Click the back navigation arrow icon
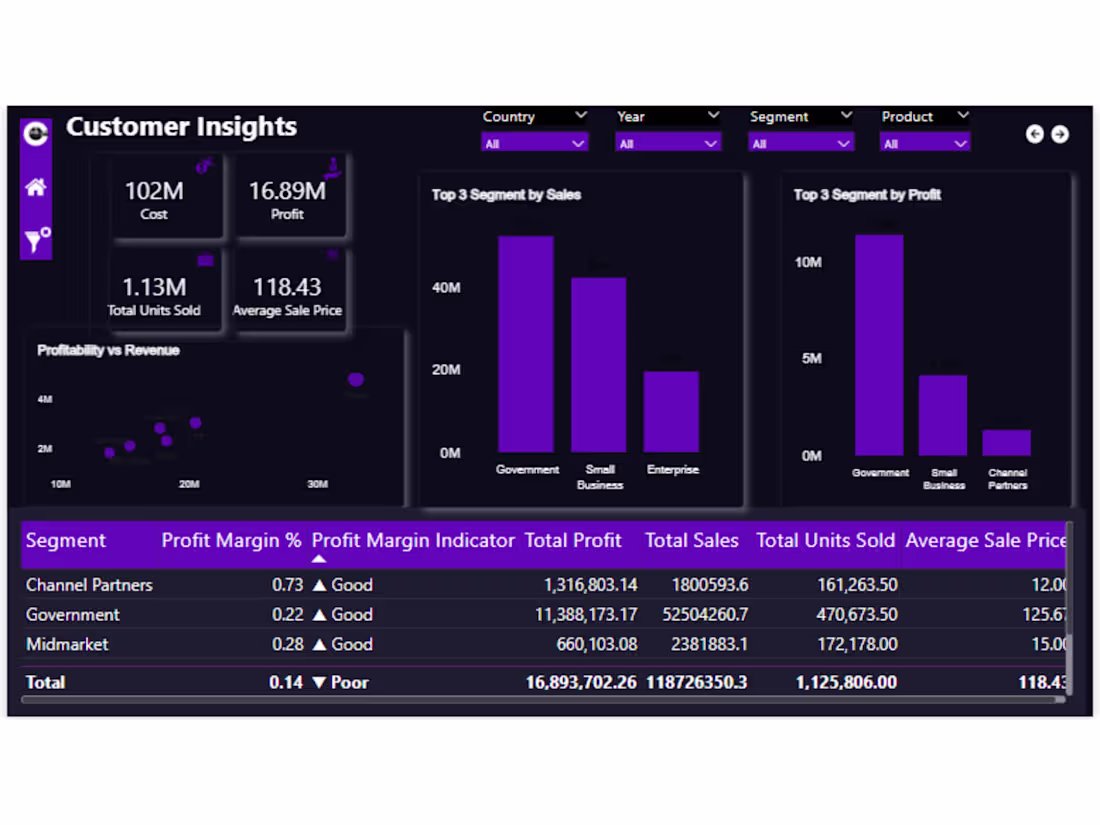Image resolution: width=1100 pixels, height=825 pixels. click(x=1035, y=133)
